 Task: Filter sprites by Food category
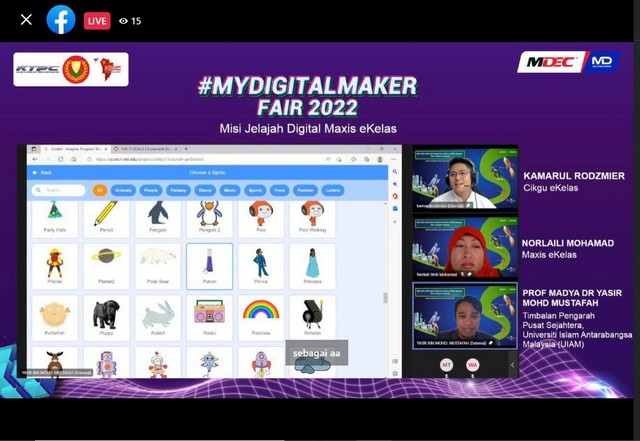(x=280, y=190)
